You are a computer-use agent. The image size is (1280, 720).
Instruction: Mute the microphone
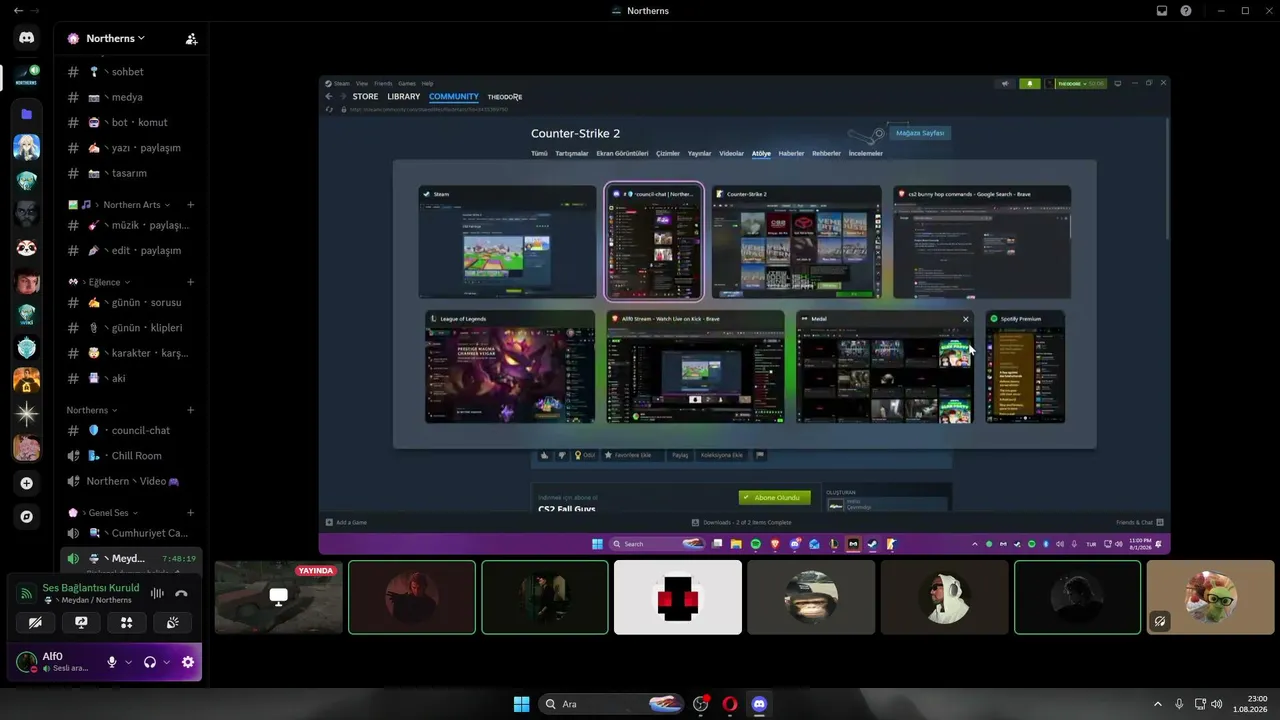pos(112,662)
